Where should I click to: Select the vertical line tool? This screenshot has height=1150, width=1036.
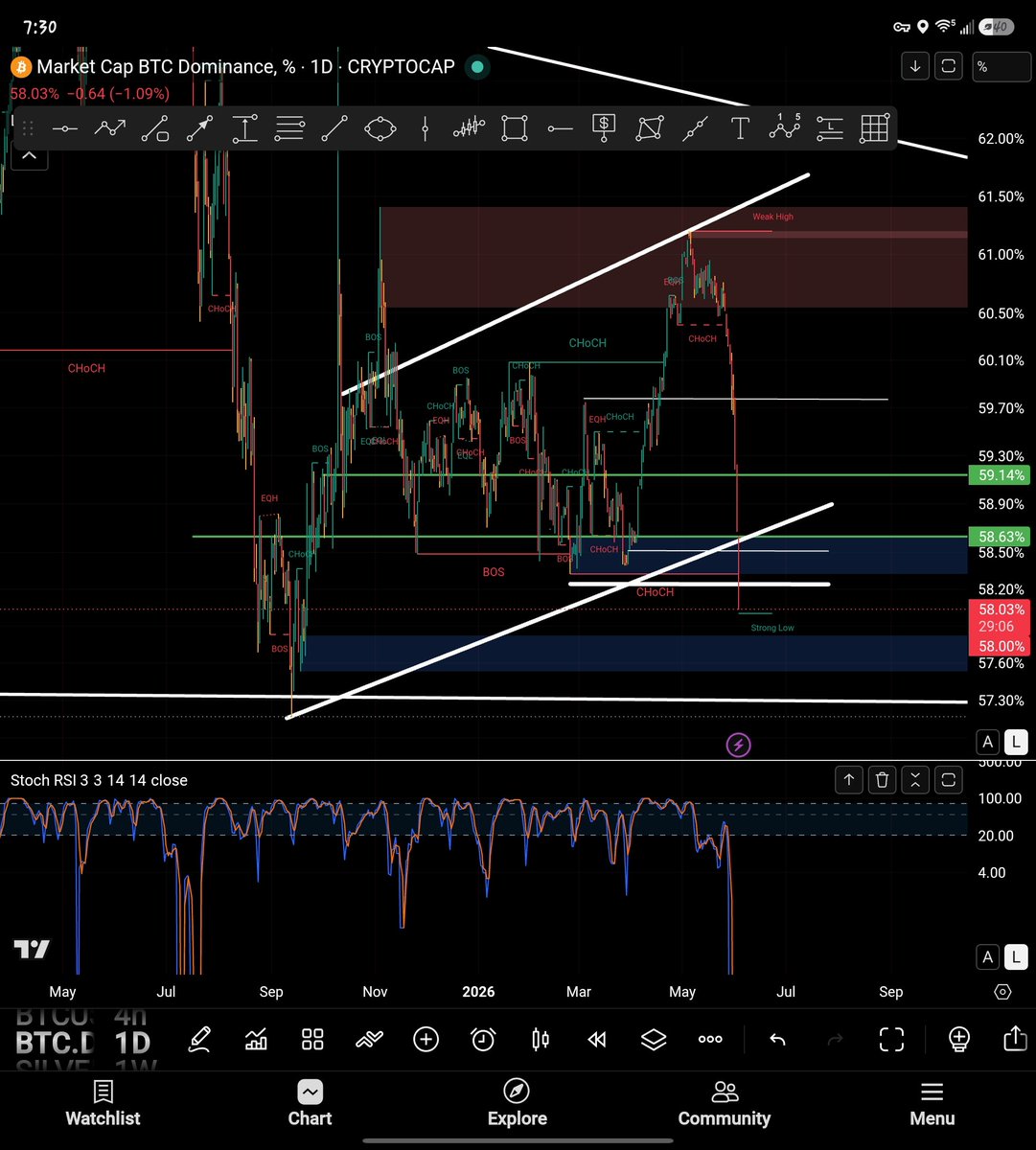425,128
